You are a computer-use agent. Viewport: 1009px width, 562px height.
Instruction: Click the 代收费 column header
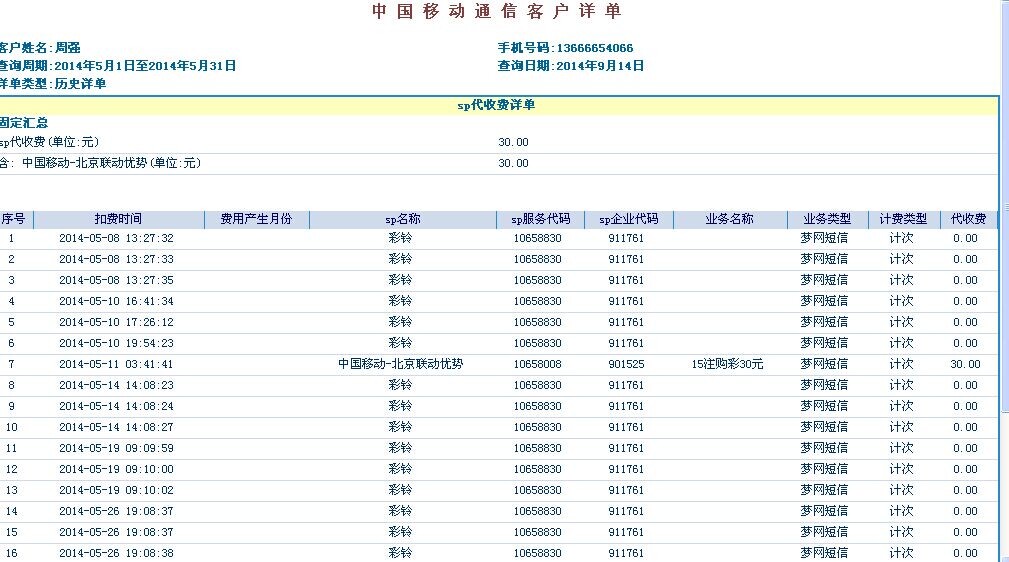click(968, 220)
